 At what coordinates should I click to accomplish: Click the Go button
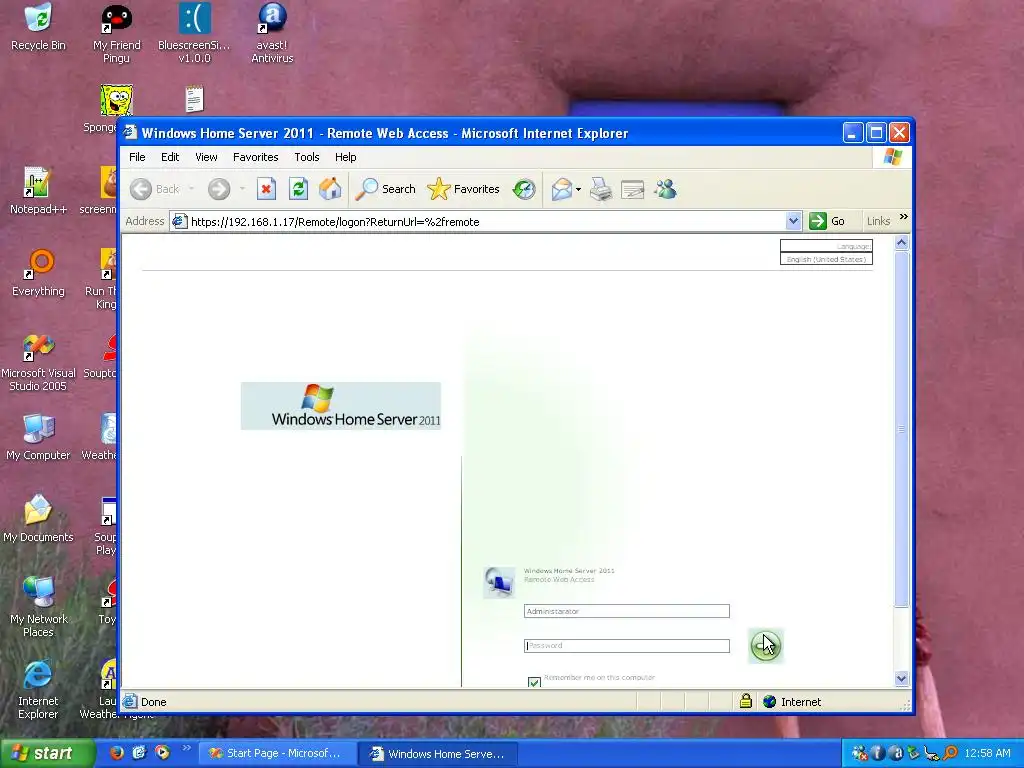(x=827, y=221)
